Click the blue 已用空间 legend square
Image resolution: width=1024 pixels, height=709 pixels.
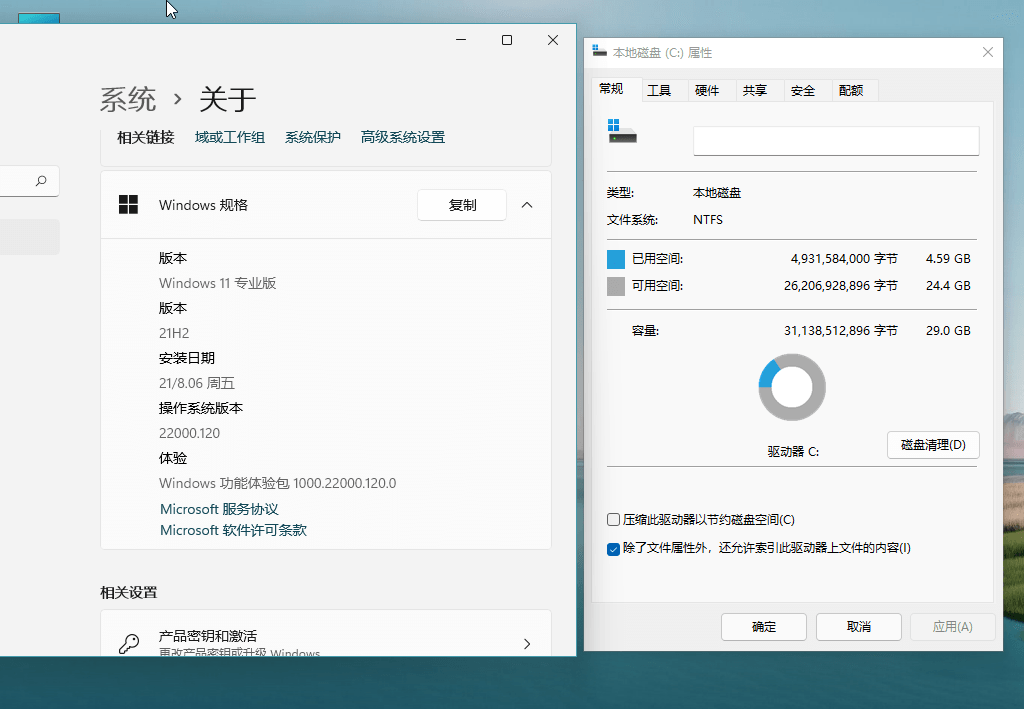tap(614, 258)
